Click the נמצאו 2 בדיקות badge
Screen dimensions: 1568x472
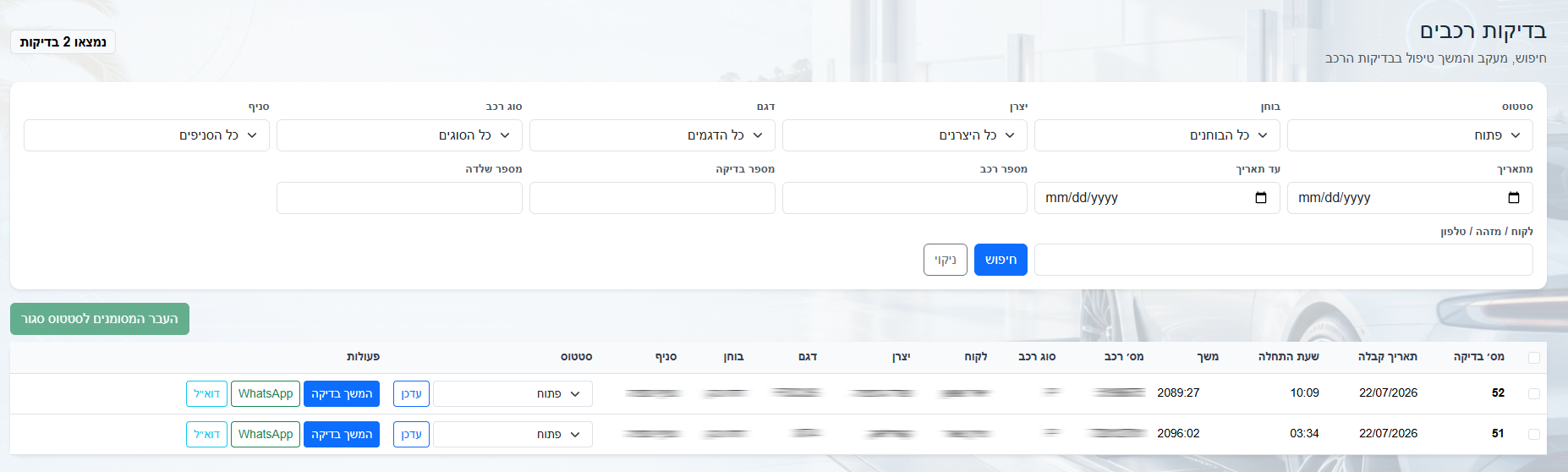63,42
